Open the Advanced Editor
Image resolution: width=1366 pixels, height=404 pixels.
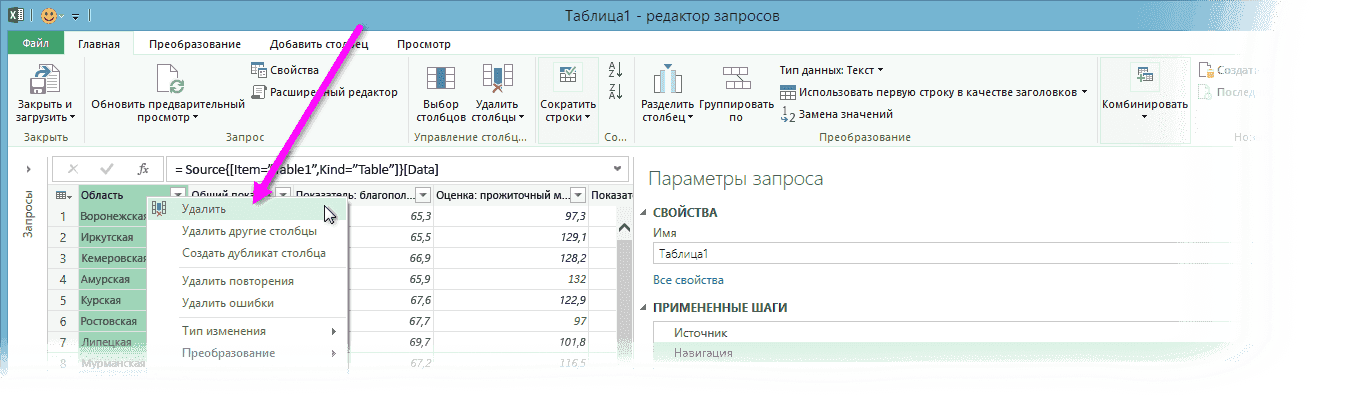pyautogui.click(x=324, y=92)
